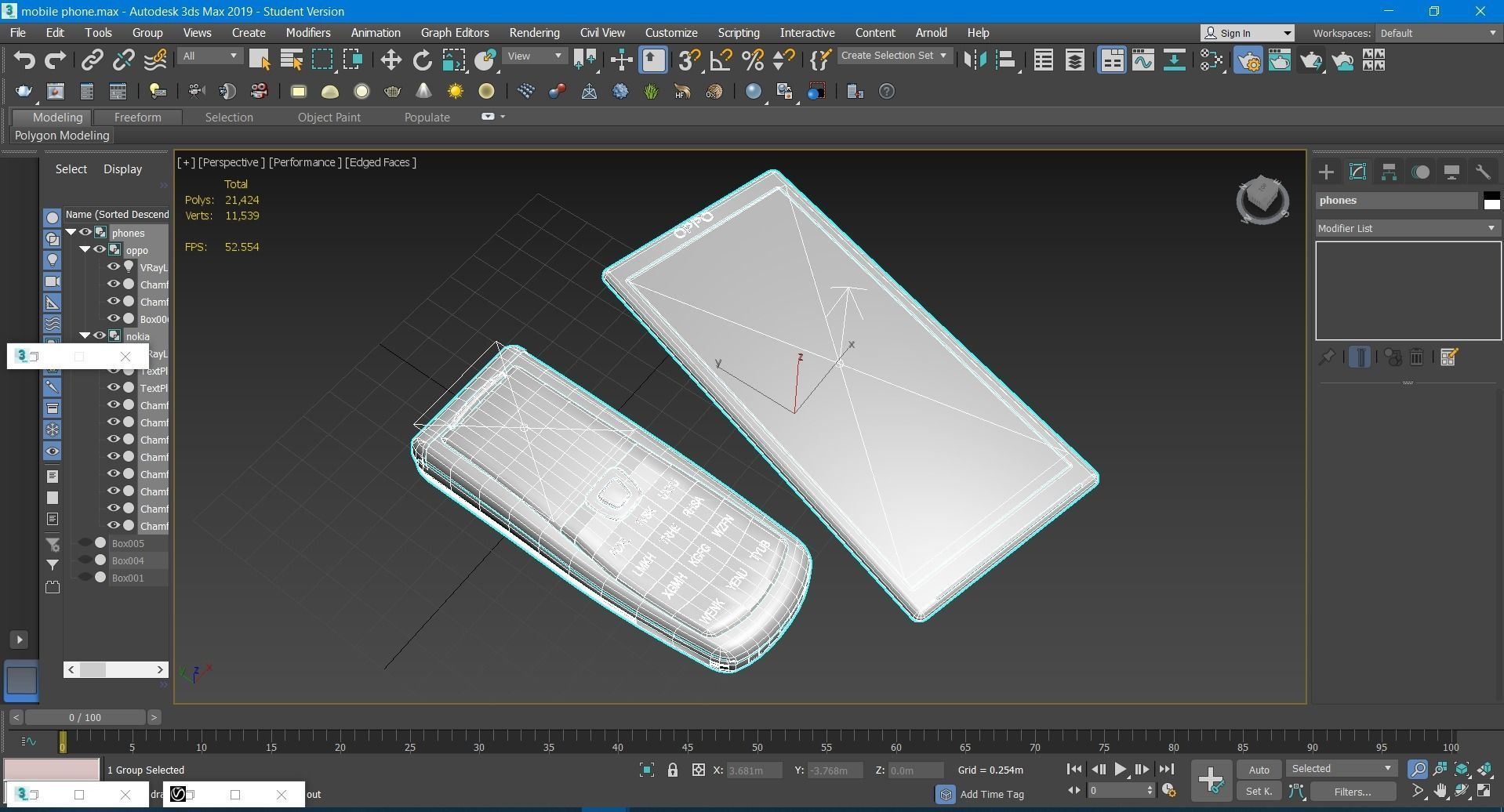Open the Select by Name list
Viewport: 1504px width, 812px height.
292,60
